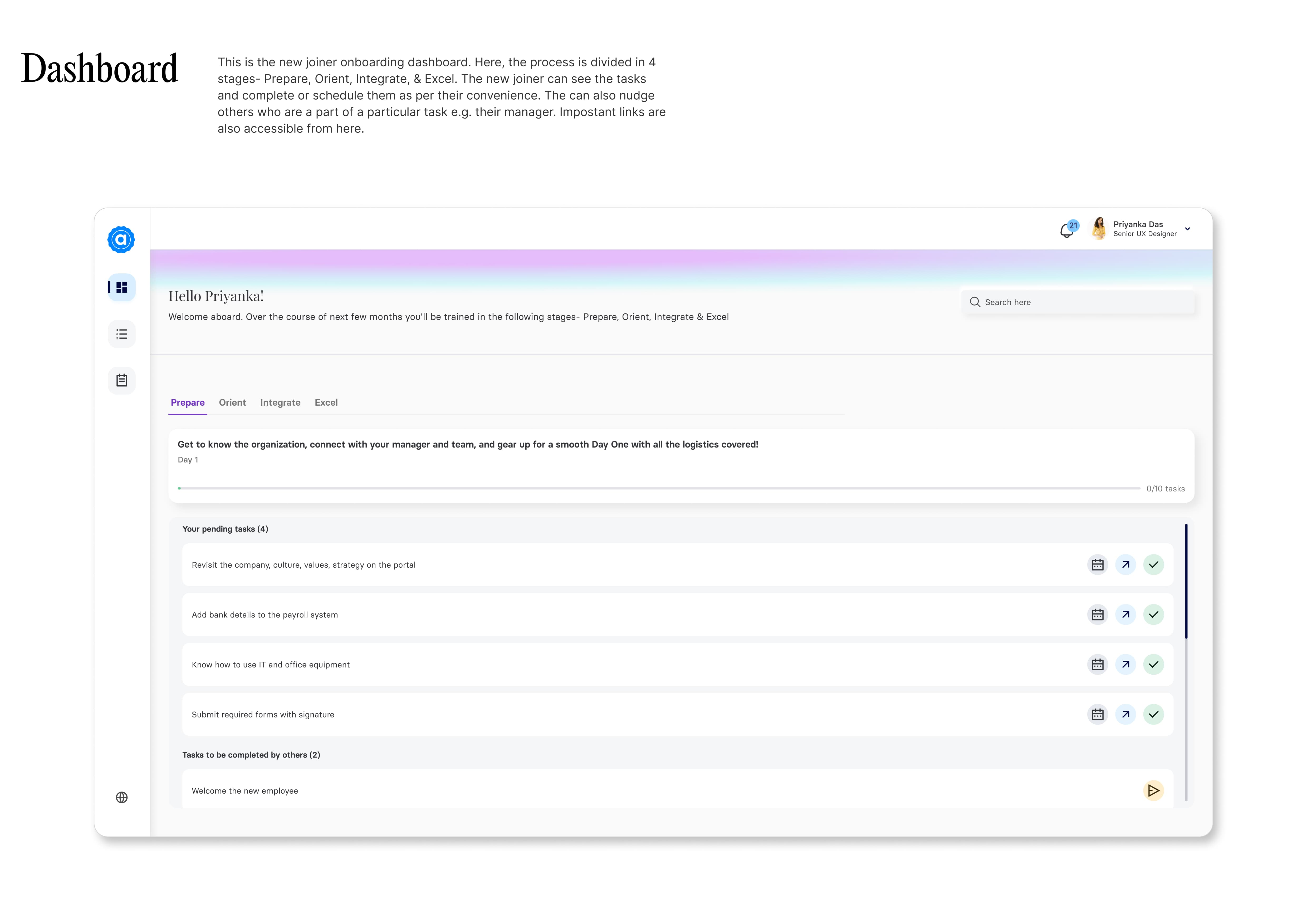The height and width of the screenshot is (924, 1307).
Task: Click the task list vertical scrollbar
Action: tap(1186, 581)
